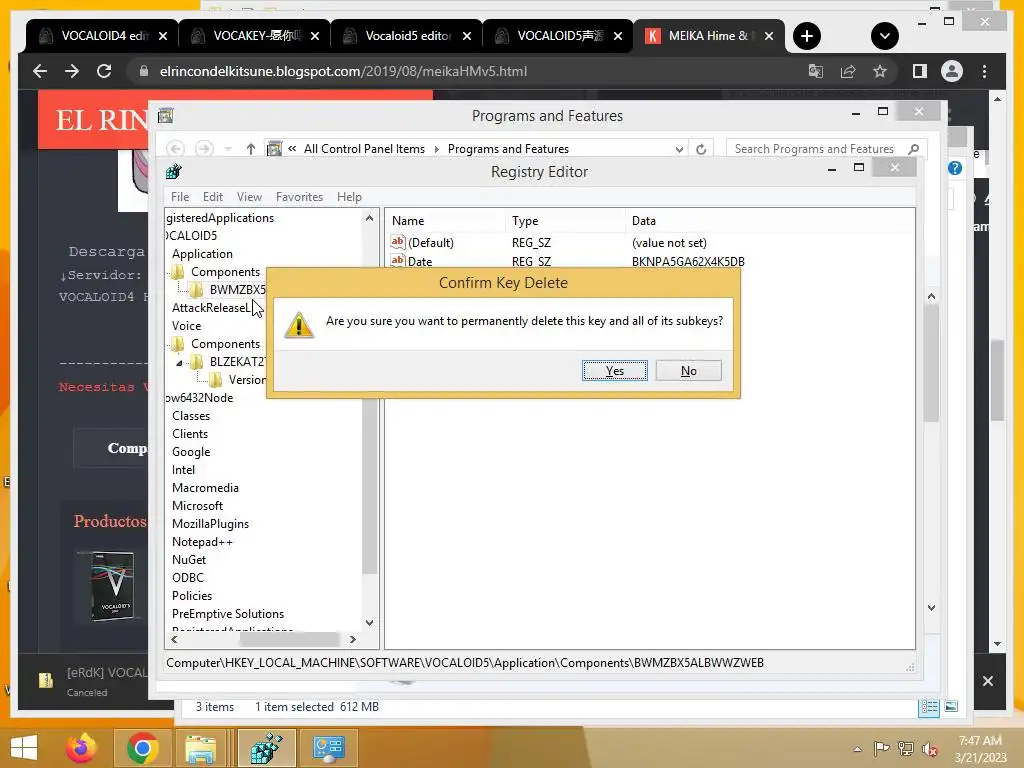The width and height of the screenshot is (1024, 768).
Task: Select the Google key in the tree
Action: click(191, 452)
